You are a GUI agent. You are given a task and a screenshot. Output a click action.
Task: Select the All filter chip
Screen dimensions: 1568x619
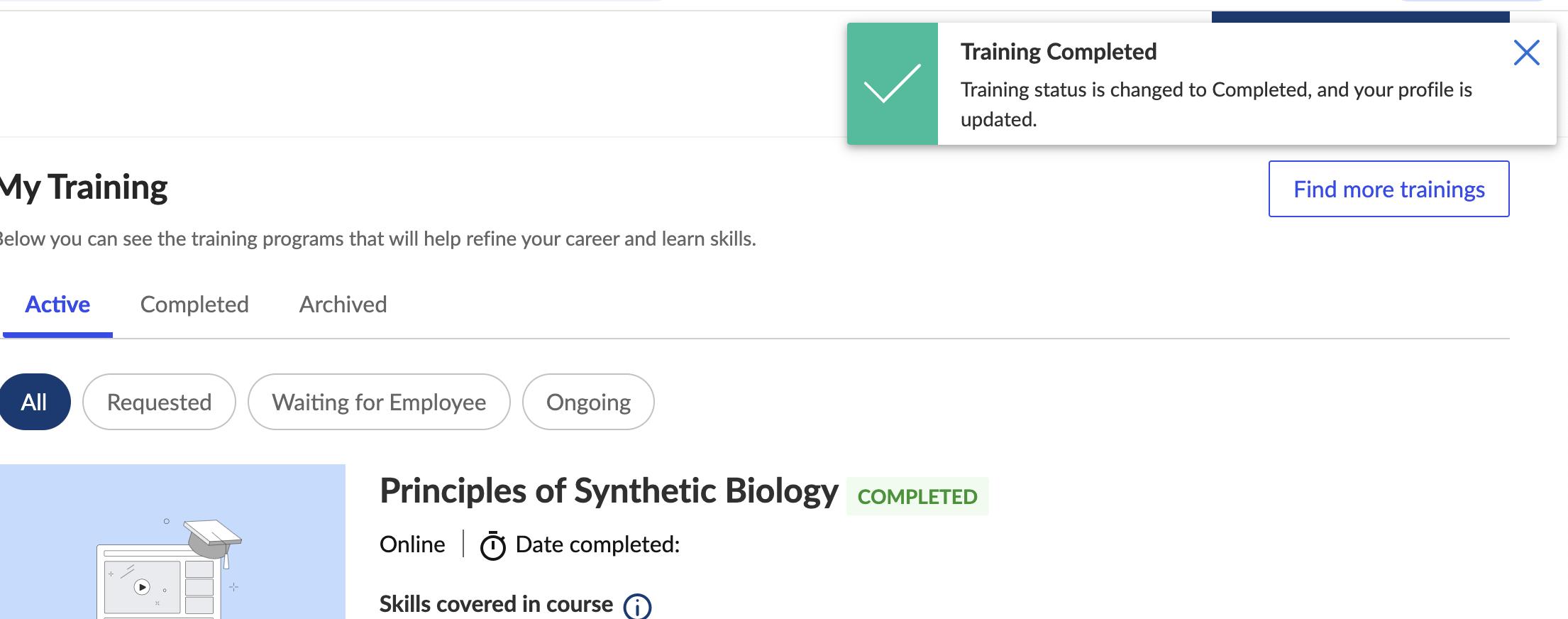[34, 402]
